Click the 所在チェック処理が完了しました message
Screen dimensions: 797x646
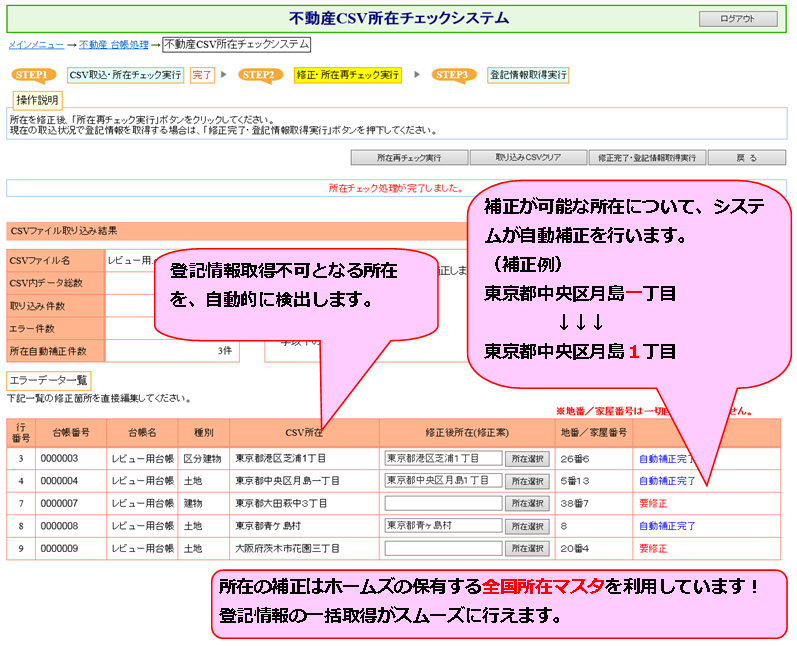pos(396,188)
